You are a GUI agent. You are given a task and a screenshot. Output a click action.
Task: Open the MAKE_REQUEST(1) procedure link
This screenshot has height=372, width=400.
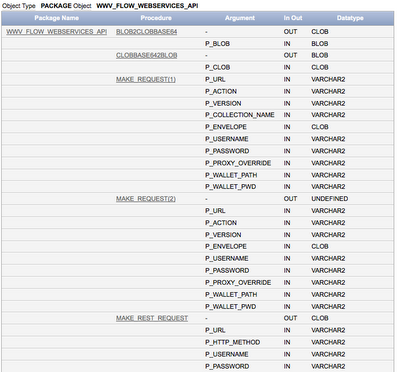coord(146,79)
